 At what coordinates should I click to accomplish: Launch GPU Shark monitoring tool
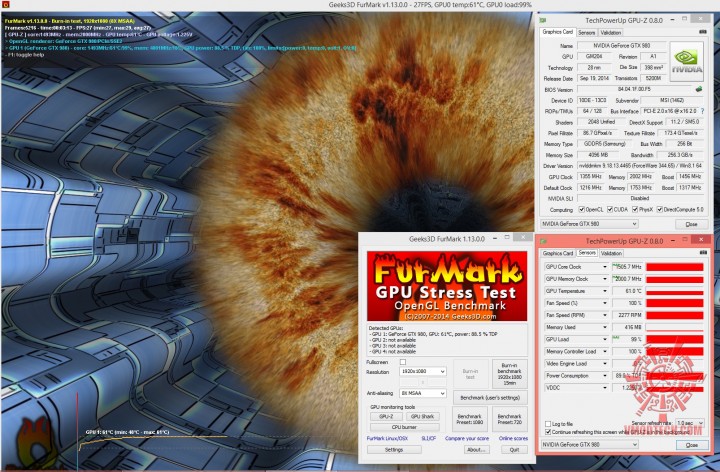coord(422,416)
